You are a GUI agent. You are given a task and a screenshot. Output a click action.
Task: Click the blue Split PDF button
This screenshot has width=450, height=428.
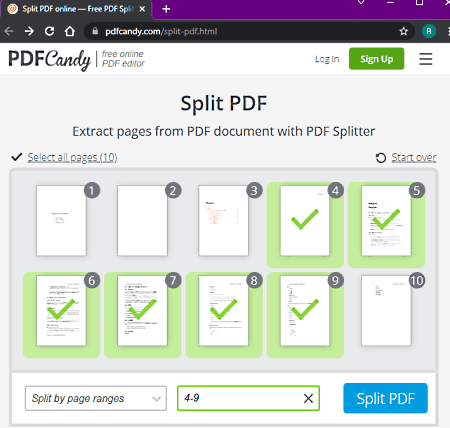(x=386, y=398)
